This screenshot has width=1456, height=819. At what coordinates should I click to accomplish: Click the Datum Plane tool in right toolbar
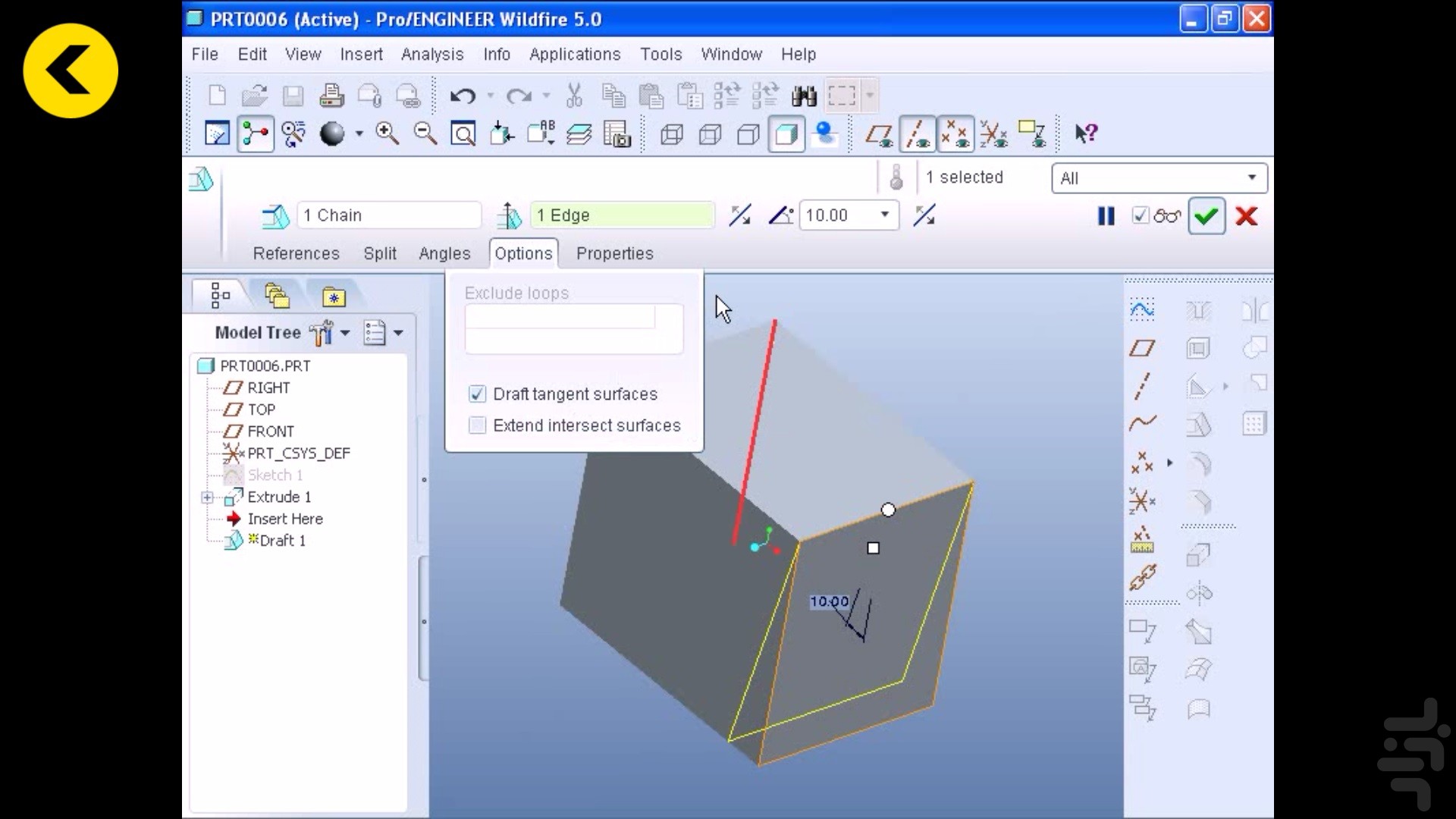[x=1142, y=348]
